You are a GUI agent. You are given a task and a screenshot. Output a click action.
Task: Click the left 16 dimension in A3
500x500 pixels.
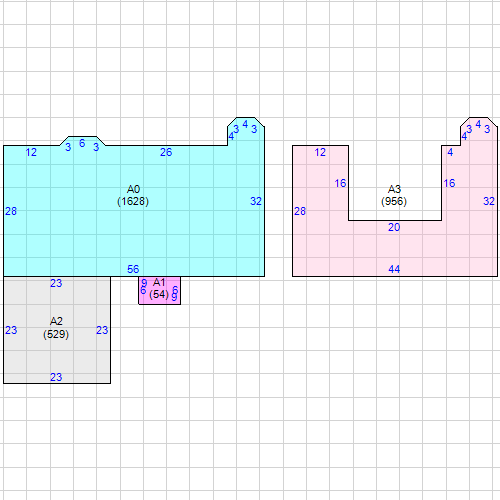tap(340, 183)
